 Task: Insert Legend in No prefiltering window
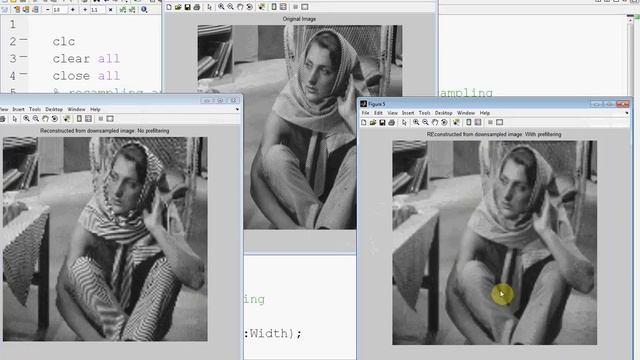pyautogui.click(x=88, y=119)
